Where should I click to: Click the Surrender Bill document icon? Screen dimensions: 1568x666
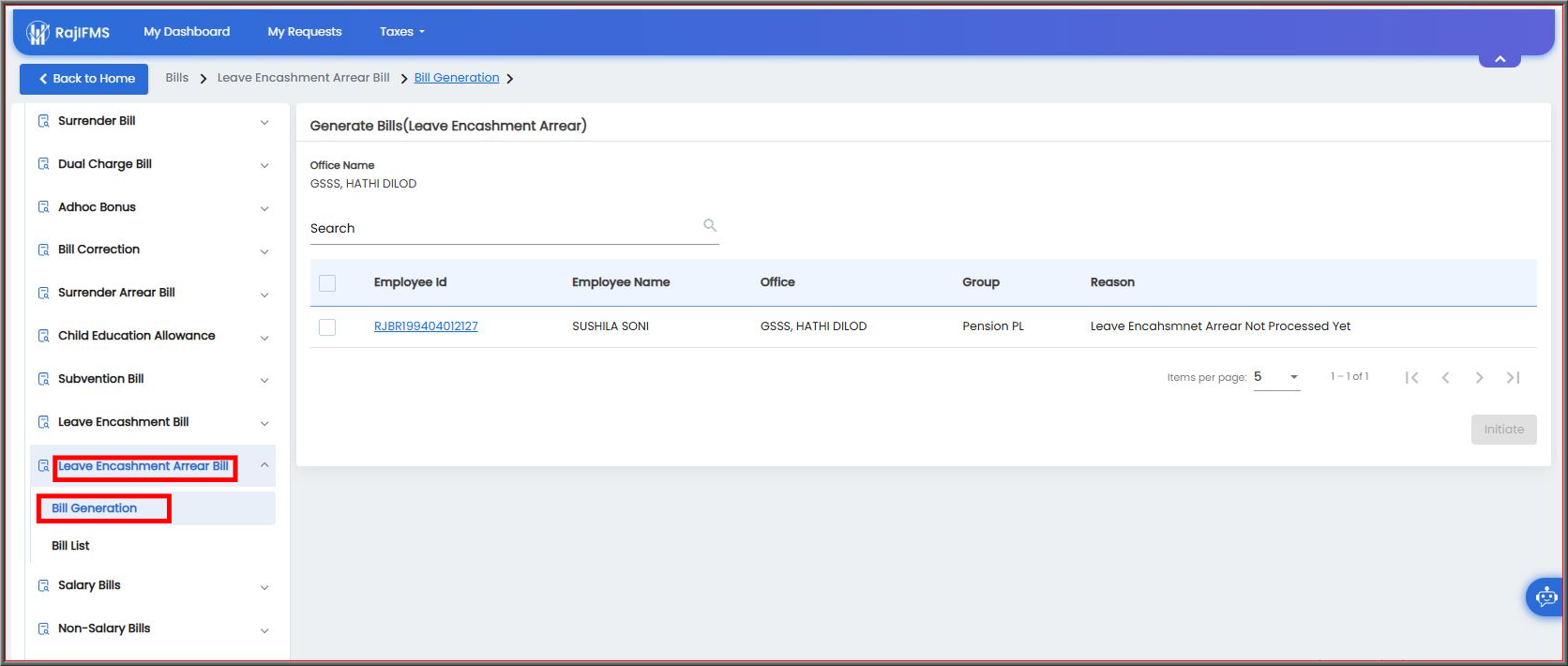[x=43, y=121]
